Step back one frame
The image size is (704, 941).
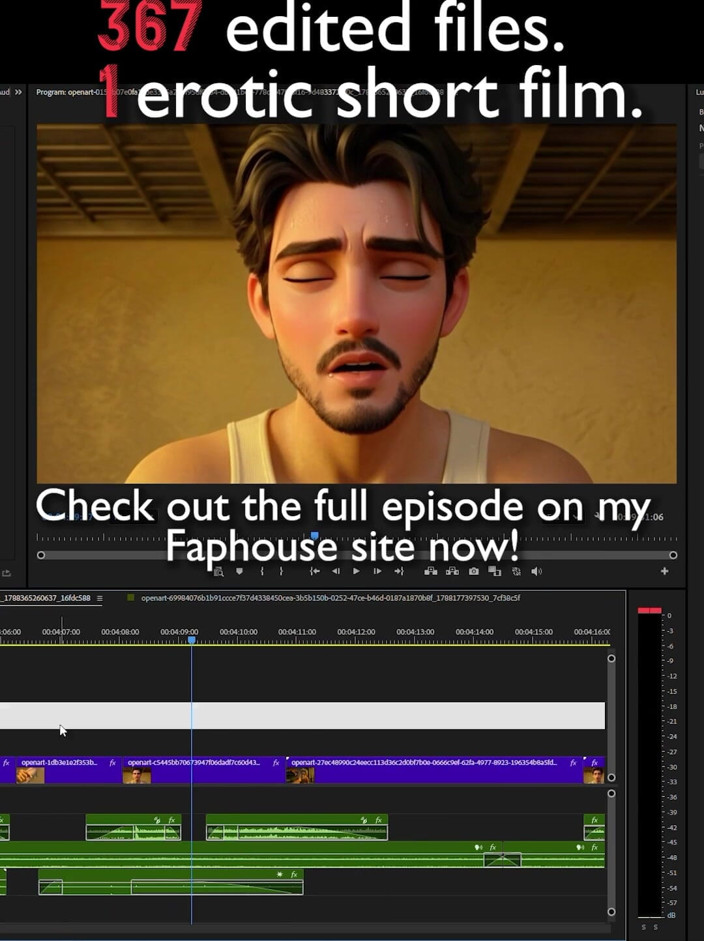336,571
